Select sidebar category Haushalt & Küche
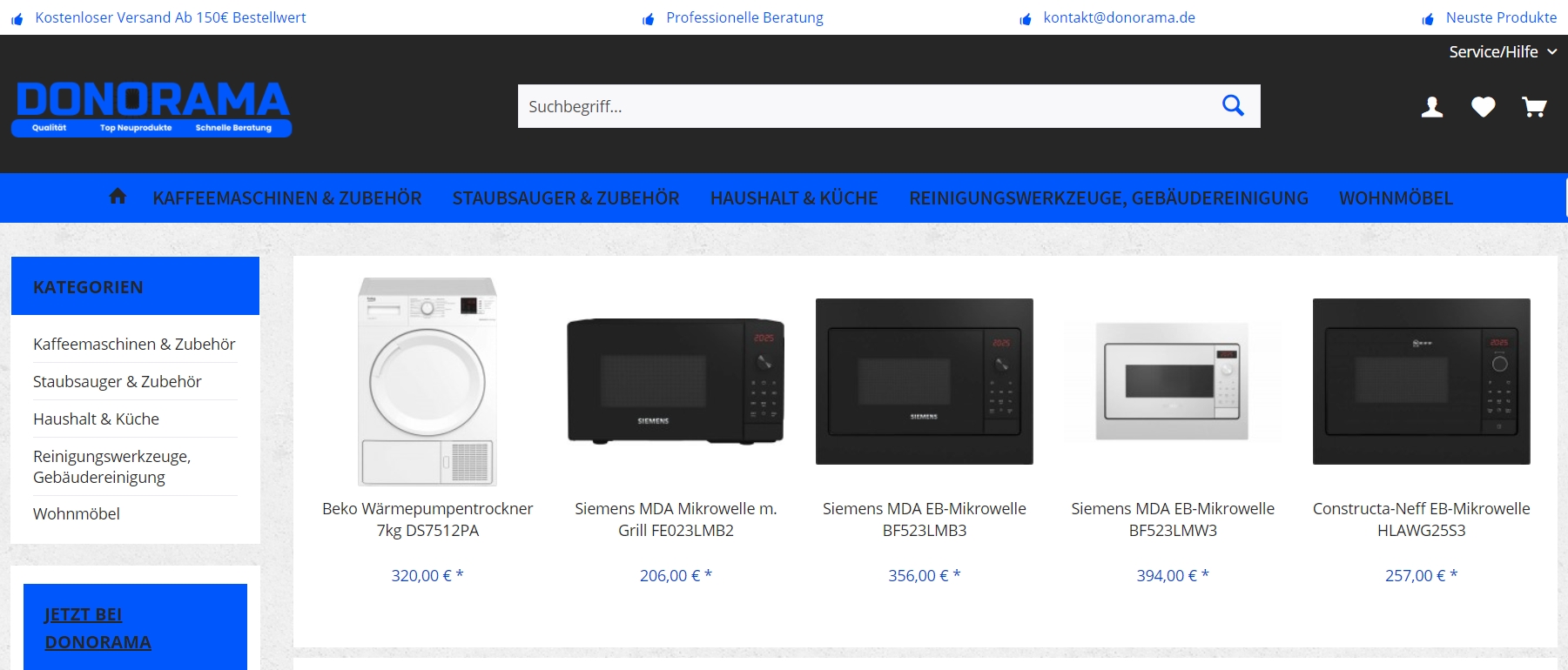This screenshot has height=670, width=1568. coord(96,419)
